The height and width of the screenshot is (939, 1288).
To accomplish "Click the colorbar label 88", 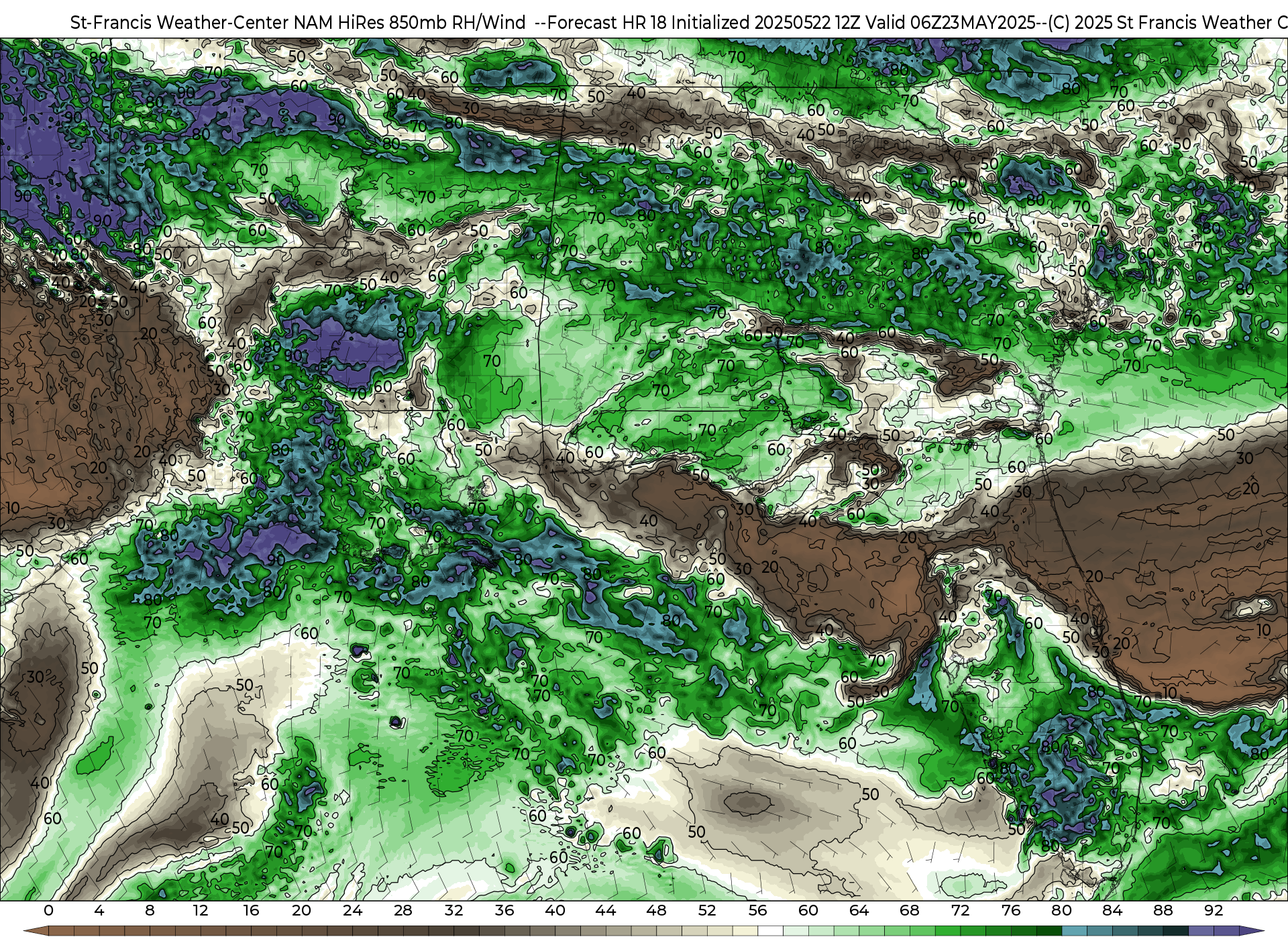I will (1163, 910).
